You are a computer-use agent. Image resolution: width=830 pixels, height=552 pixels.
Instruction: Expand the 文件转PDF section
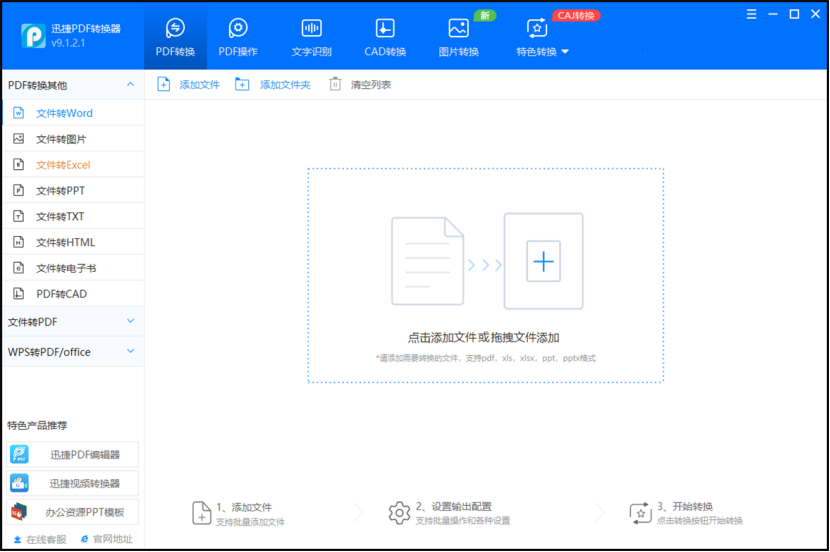point(130,321)
